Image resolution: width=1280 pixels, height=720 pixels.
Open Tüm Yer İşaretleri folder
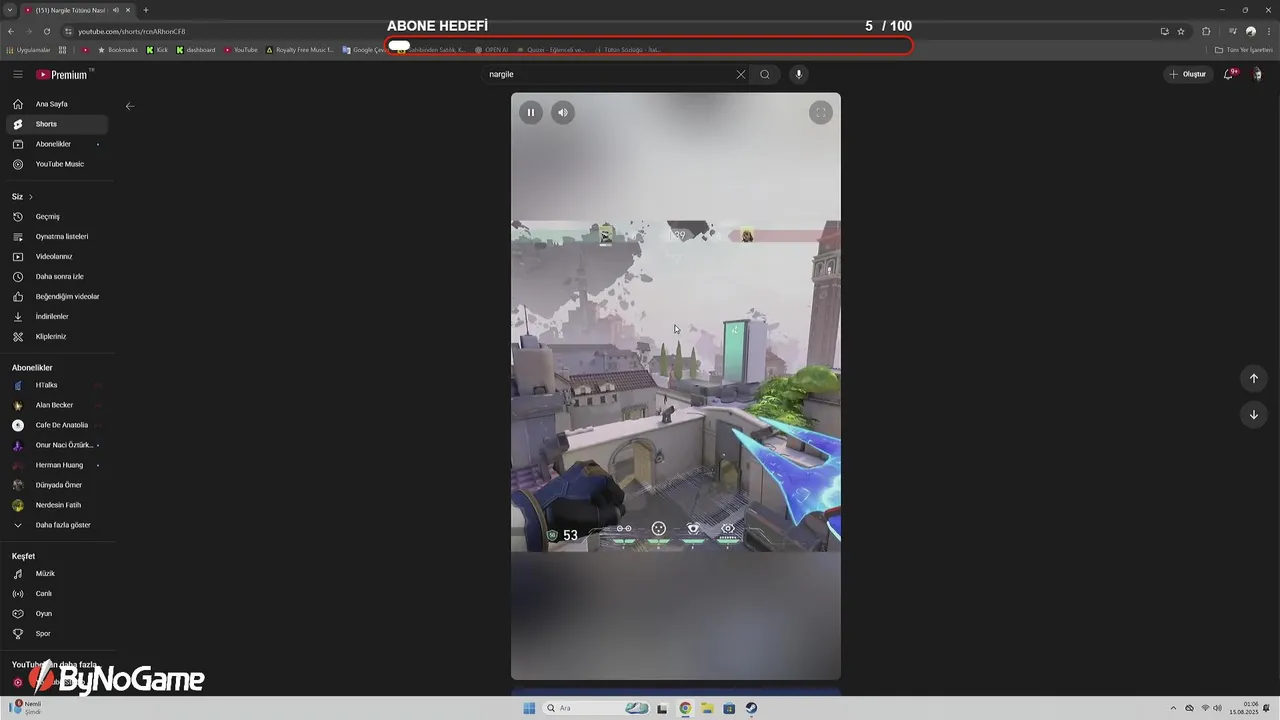[x=1245, y=49]
